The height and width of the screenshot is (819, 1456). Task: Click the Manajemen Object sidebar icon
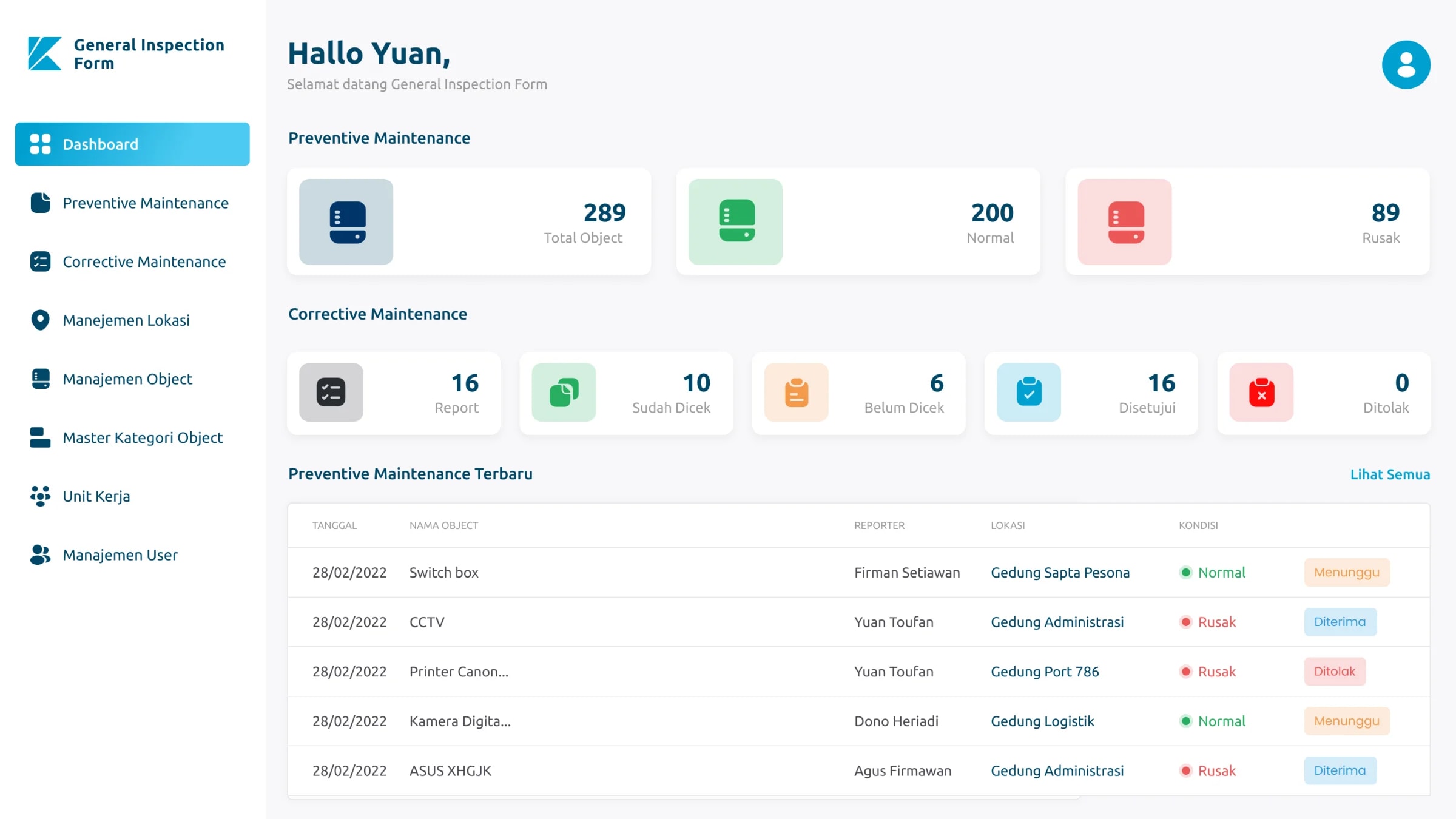coord(41,379)
